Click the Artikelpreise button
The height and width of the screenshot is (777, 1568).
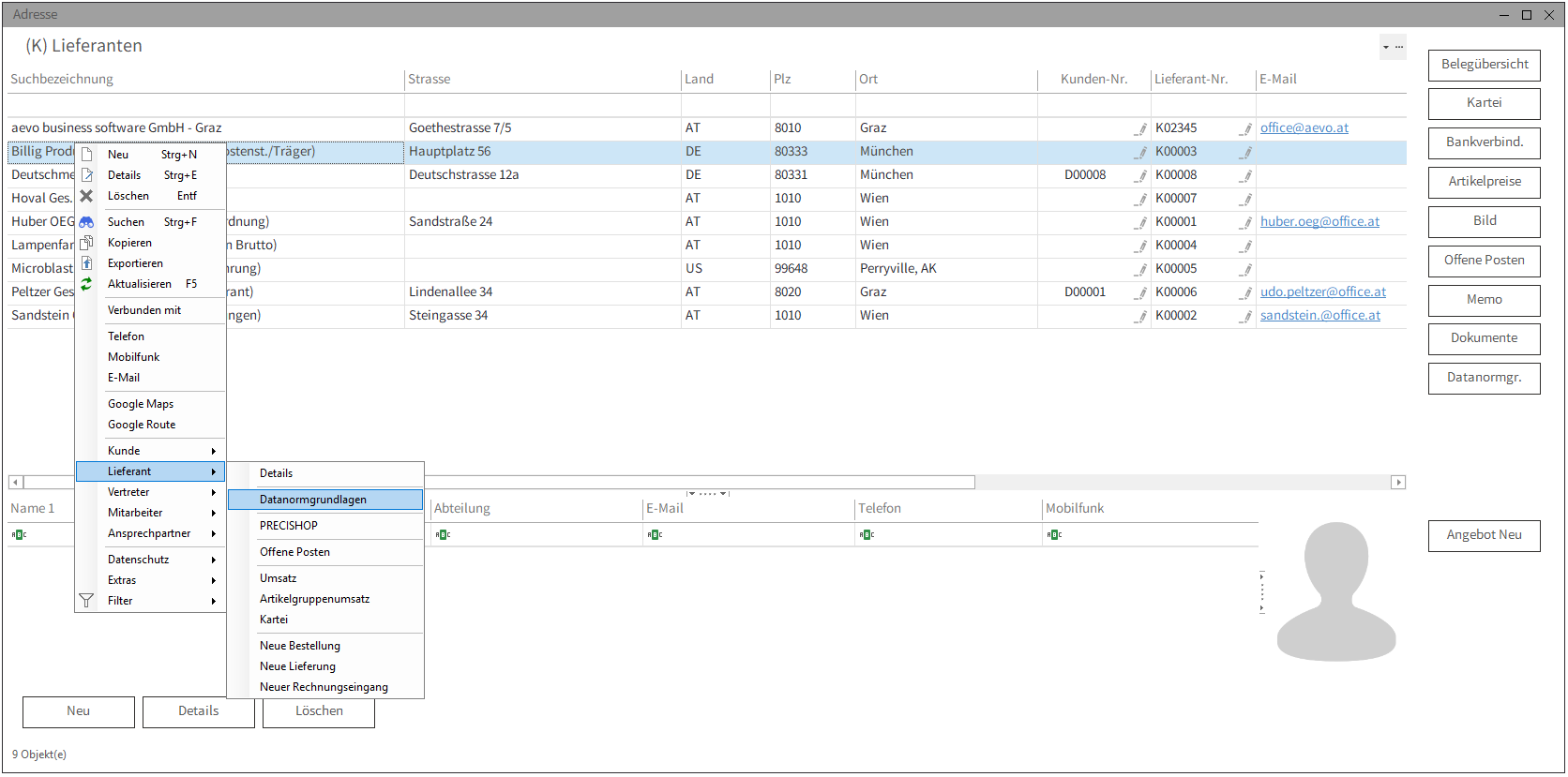(1485, 182)
